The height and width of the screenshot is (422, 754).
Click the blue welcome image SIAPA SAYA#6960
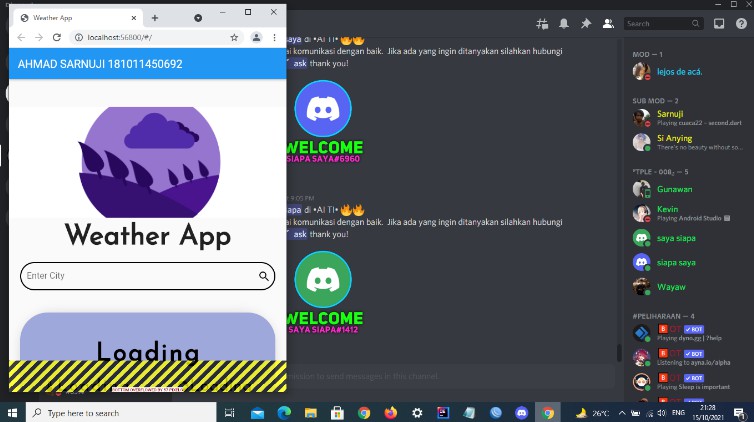point(325,122)
